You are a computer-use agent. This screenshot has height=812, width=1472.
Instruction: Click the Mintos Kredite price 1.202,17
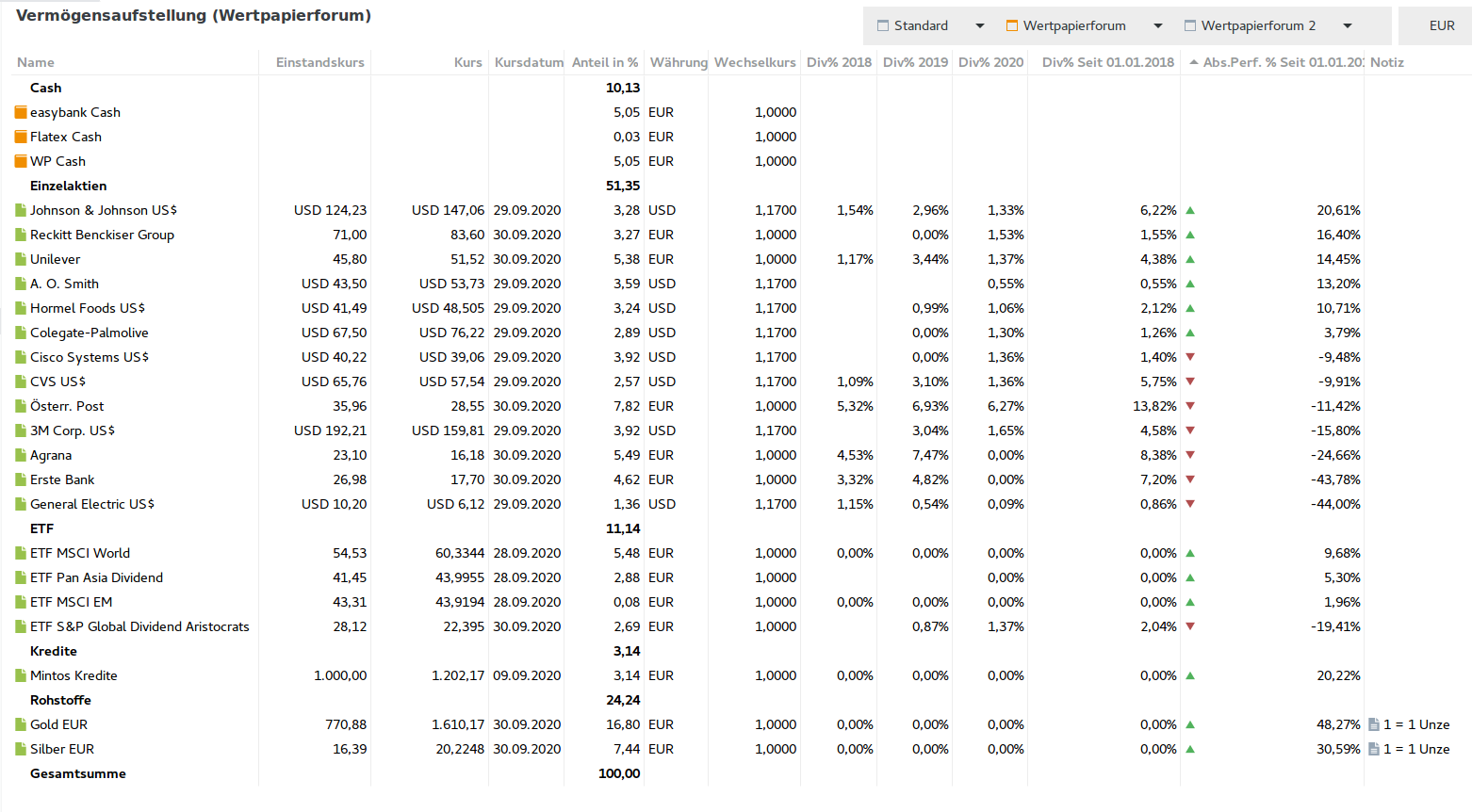pyautogui.click(x=458, y=675)
